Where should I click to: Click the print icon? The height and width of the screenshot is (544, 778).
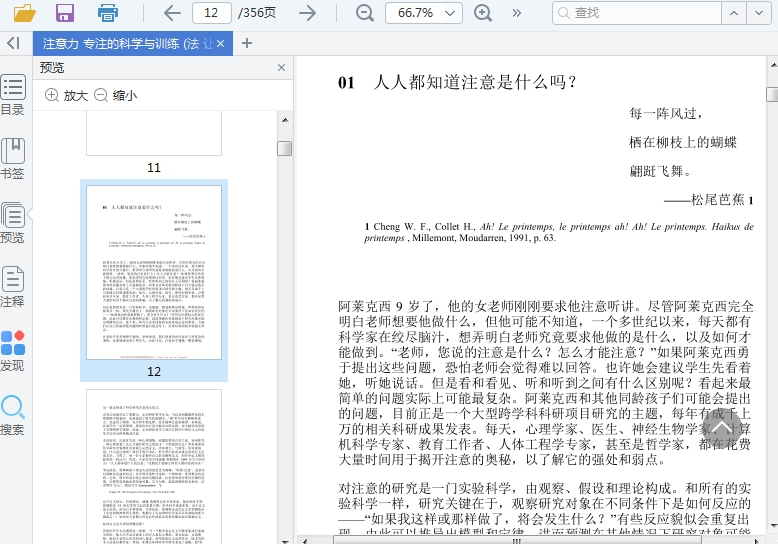pyautogui.click(x=108, y=13)
